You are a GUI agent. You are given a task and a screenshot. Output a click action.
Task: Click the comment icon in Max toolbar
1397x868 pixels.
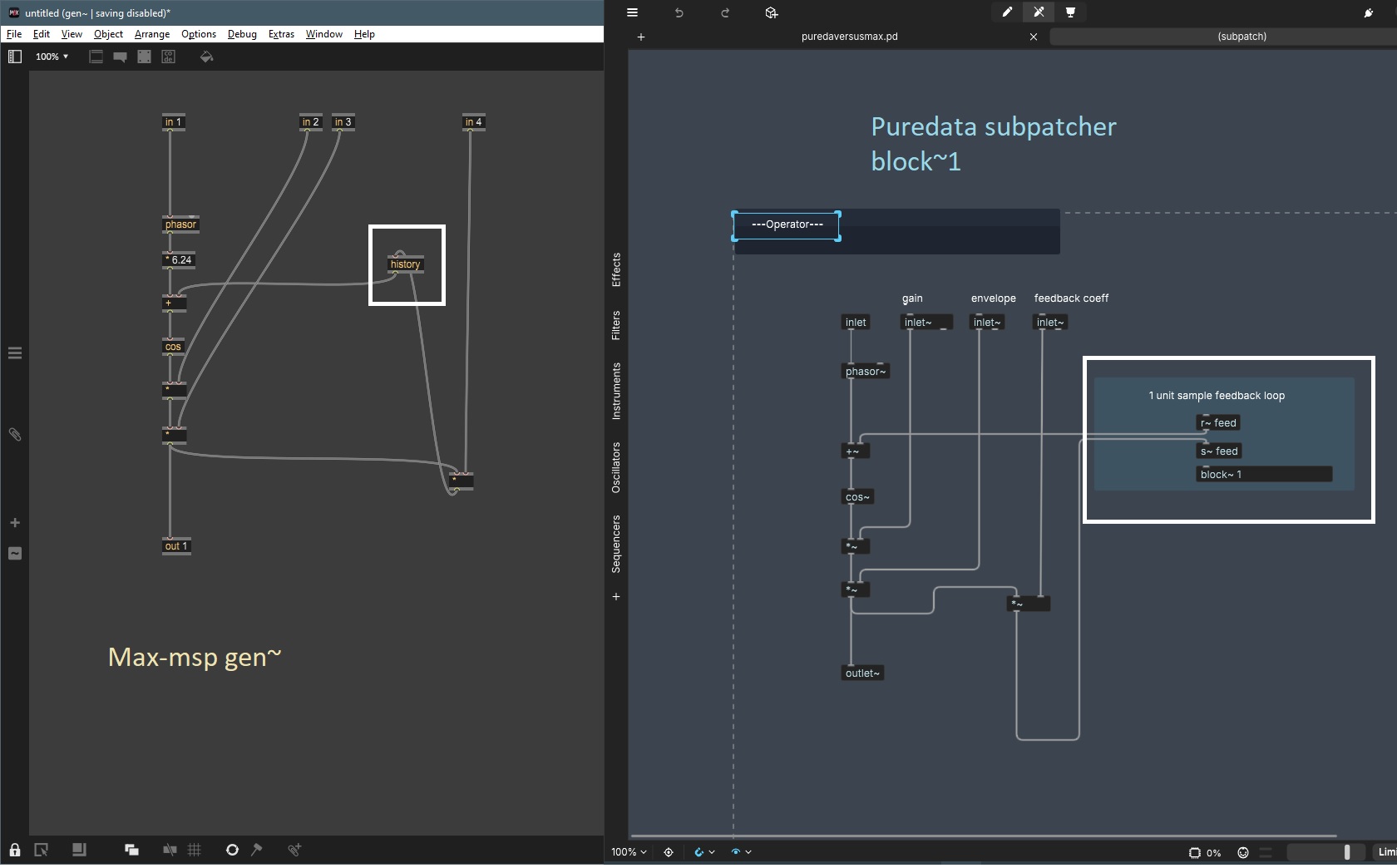click(x=121, y=57)
